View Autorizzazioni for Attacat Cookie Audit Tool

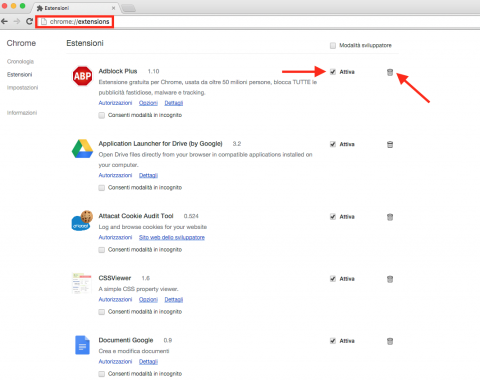tap(115, 237)
